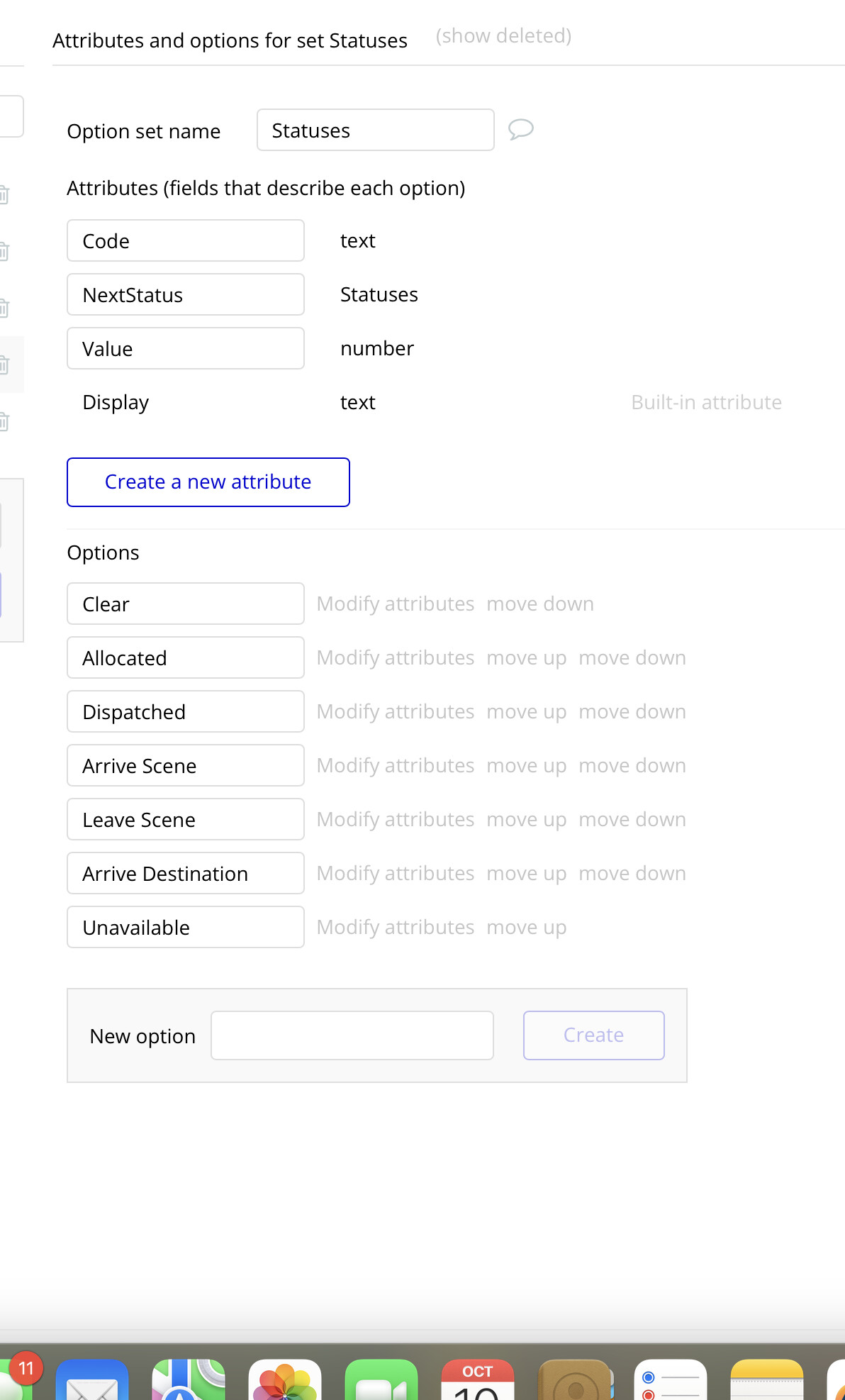The height and width of the screenshot is (1400, 845).
Task: Open FaceTime from the dock
Action: click(x=381, y=1379)
